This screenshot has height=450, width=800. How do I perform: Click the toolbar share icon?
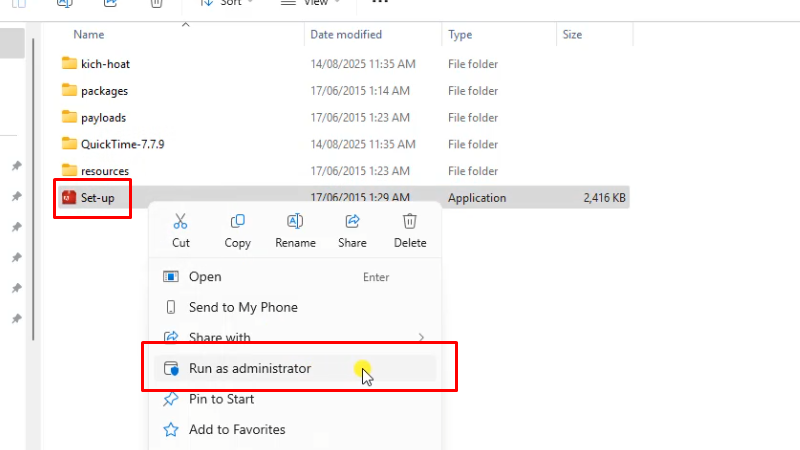tap(110, 3)
